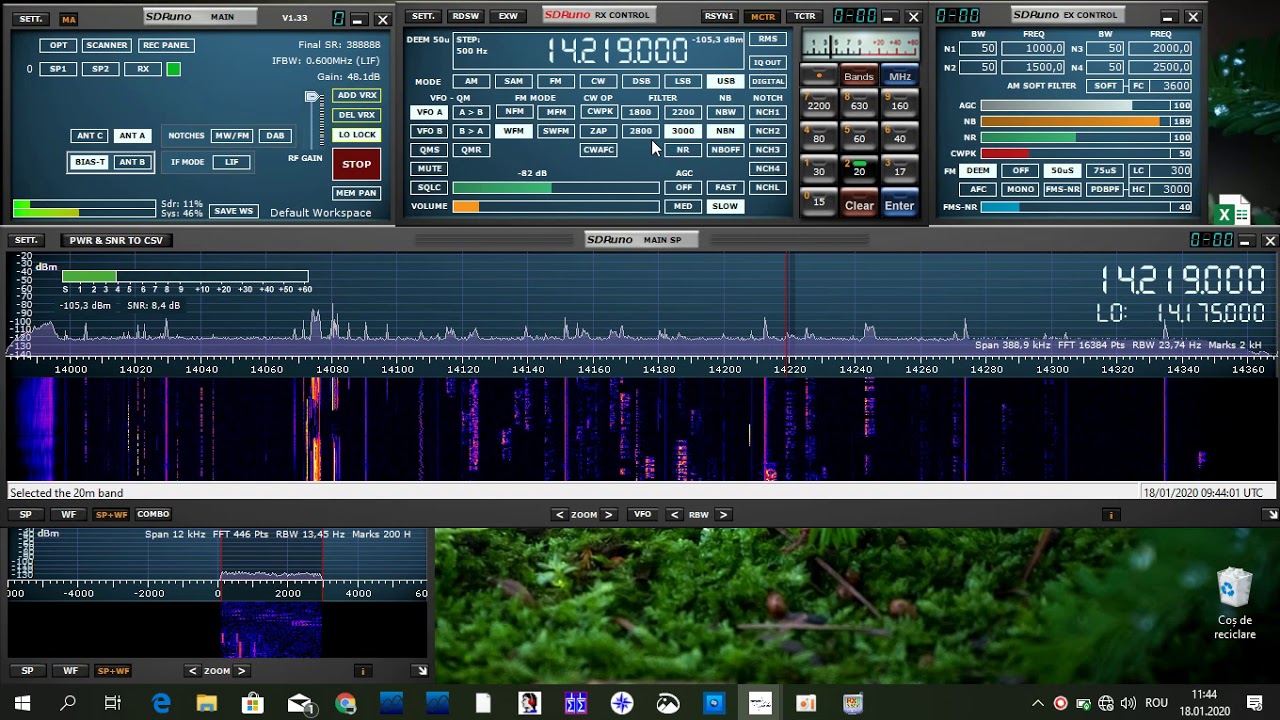Switch main spectrum to WF view
1280x720 pixels.
(x=68, y=515)
